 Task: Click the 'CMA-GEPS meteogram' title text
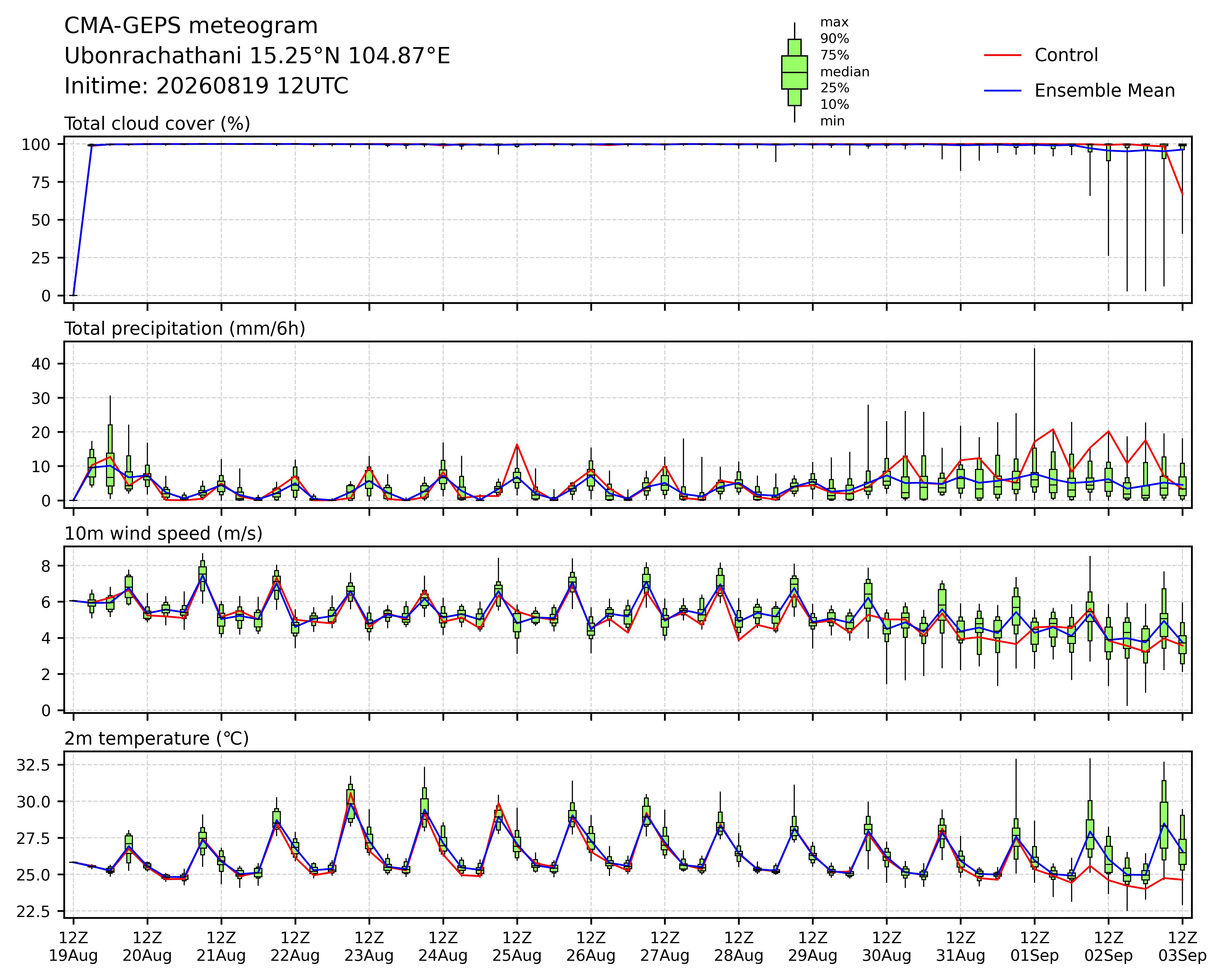point(191,26)
